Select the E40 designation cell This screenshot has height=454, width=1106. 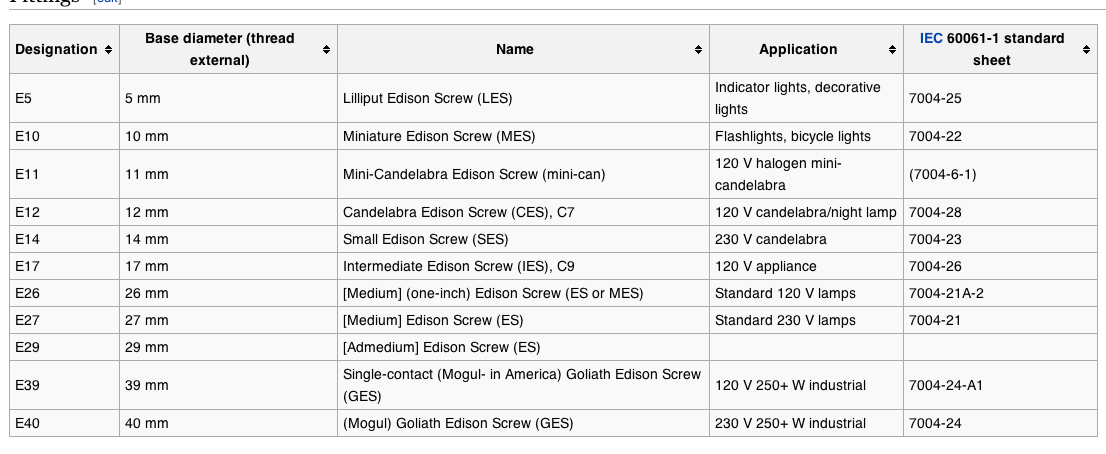pos(28,423)
